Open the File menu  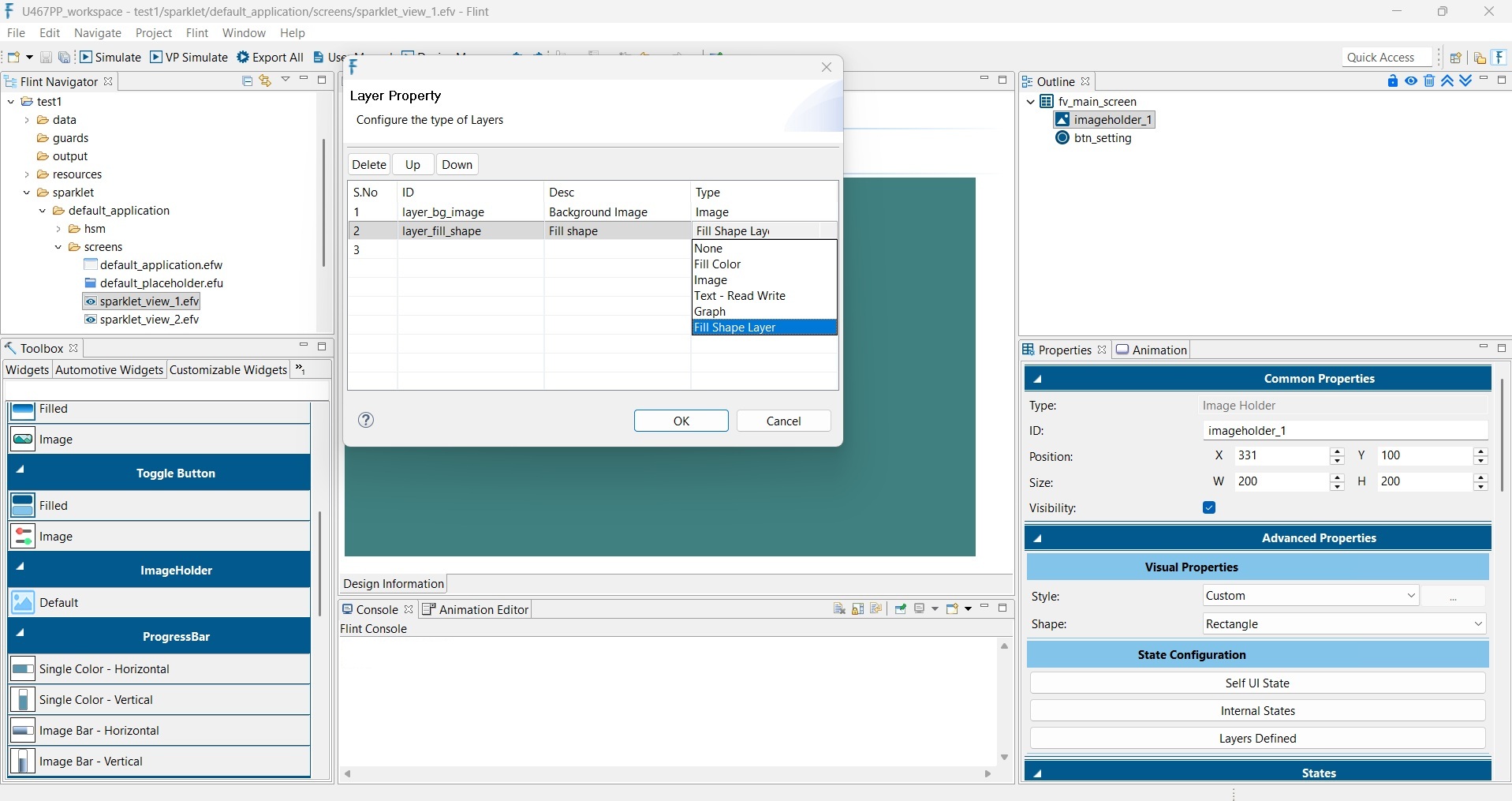click(16, 33)
